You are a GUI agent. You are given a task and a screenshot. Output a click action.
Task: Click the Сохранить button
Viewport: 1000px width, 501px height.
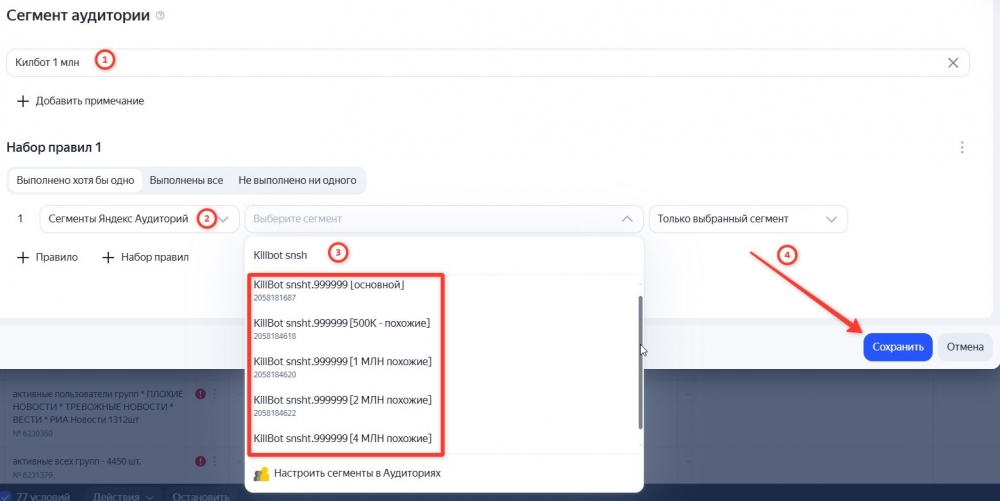click(x=898, y=347)
